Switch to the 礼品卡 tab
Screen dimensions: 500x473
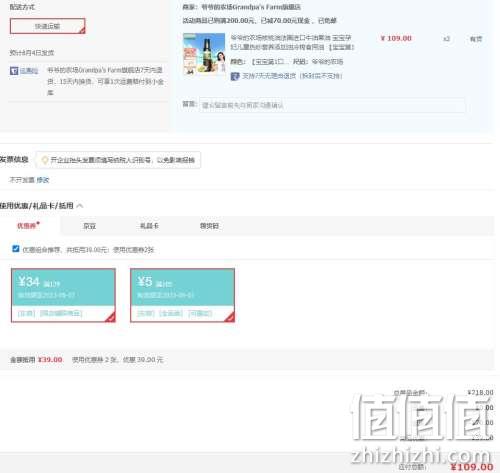click(x=149, y=226)
